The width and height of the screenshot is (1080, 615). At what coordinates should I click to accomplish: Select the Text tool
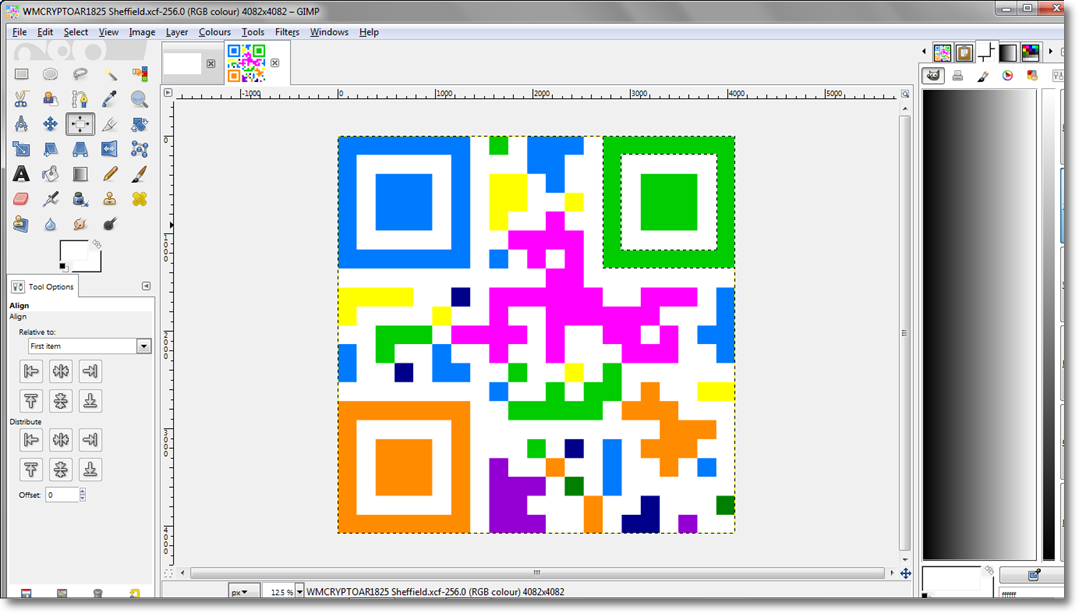21,174
